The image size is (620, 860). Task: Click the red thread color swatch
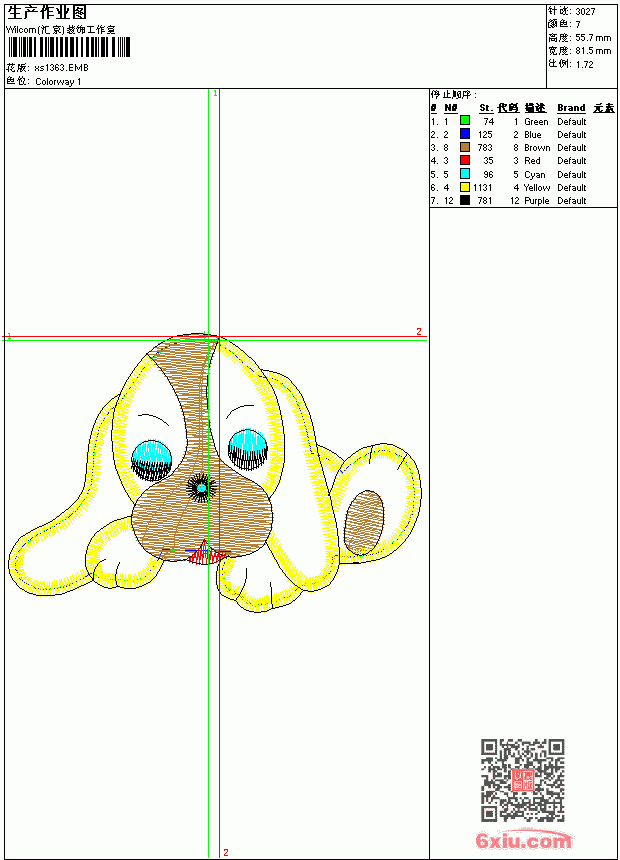(465, 160)
